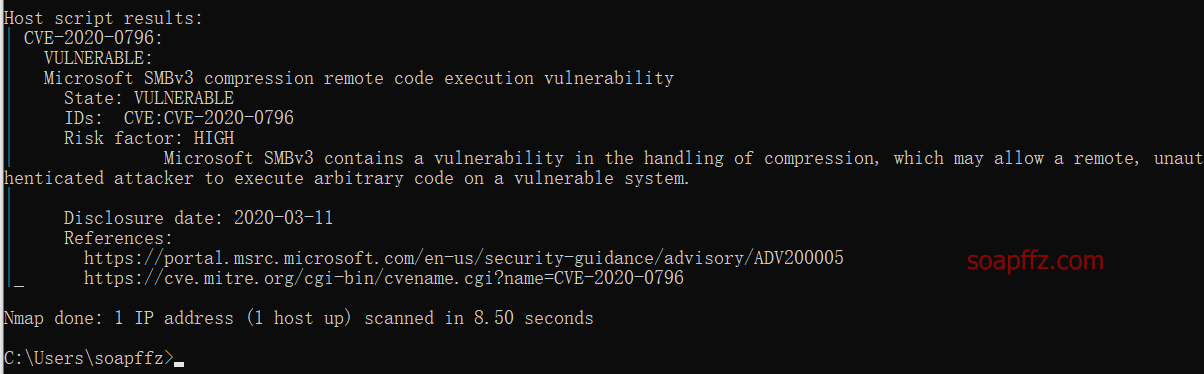Click the 'References:' label
Image resolution: width=1204 pixels, height=374 pixels.
coord(119,238)
